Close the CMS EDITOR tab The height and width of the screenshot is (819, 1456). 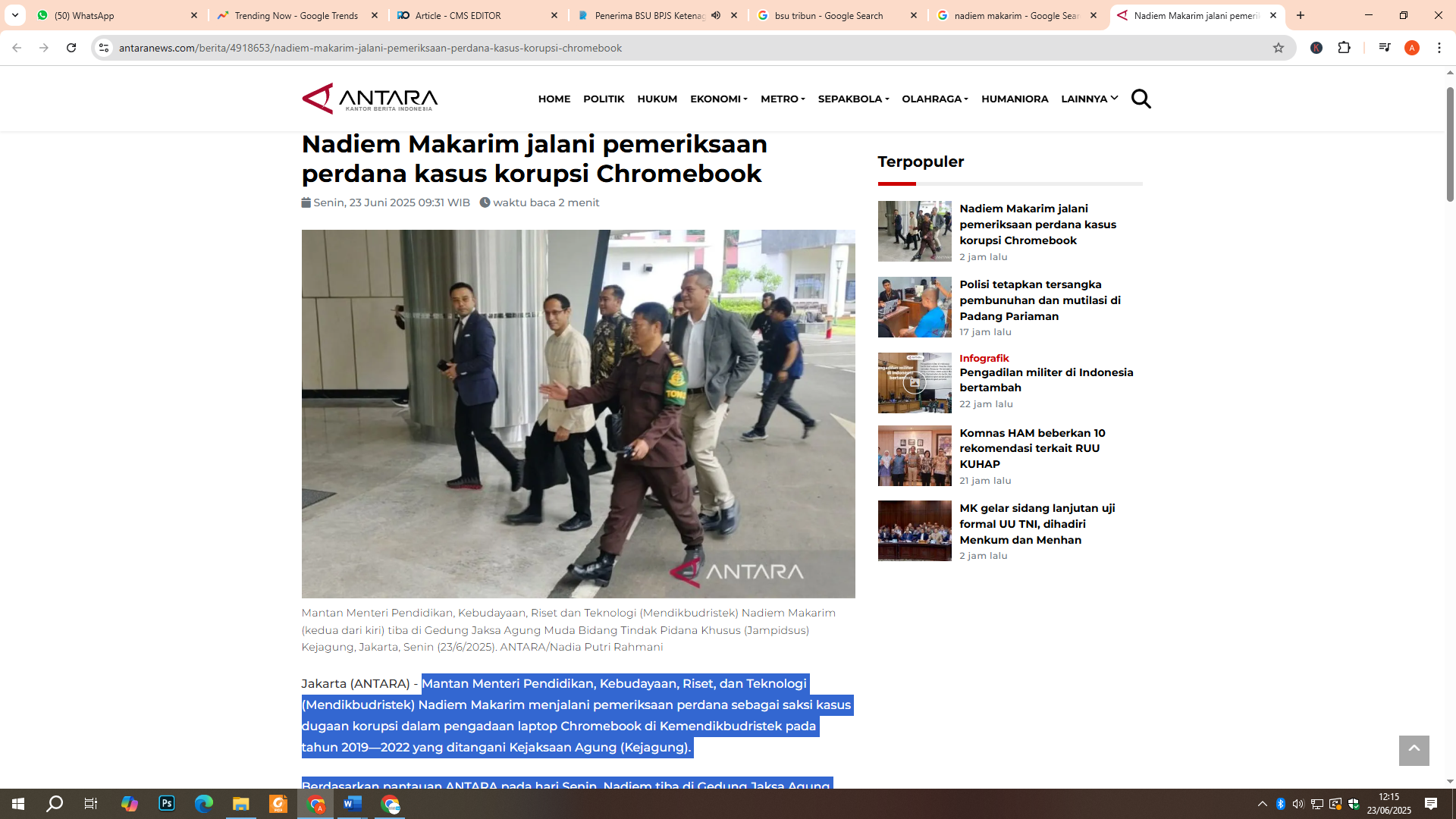tap(554, 15)
